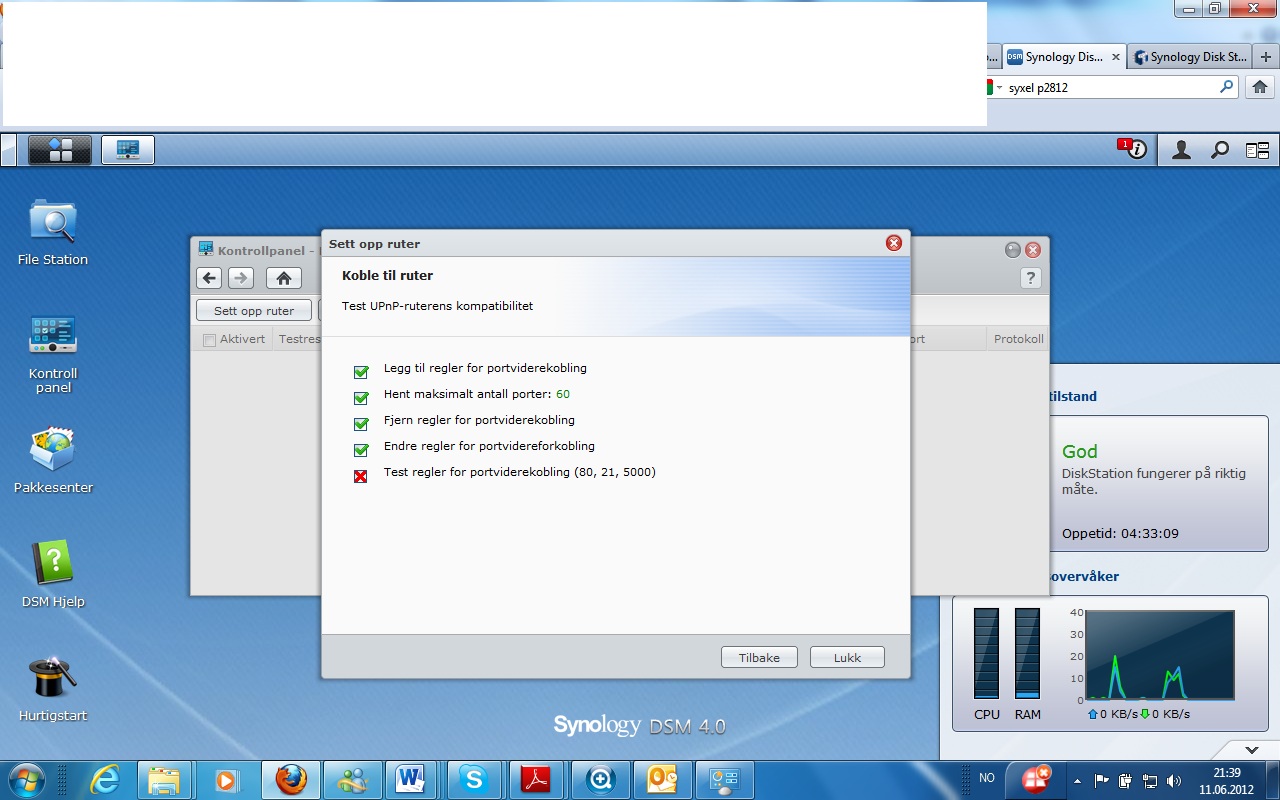The height and width of the screenshot is (800, 1280).
Task: Click Firefox home button
Action: pyautogui.click(x=1260, y=87)
